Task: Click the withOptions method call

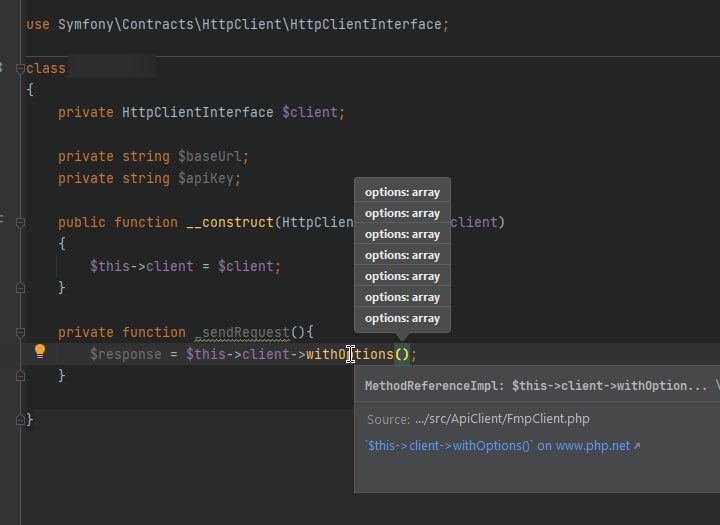Action: tap(350, 355)
